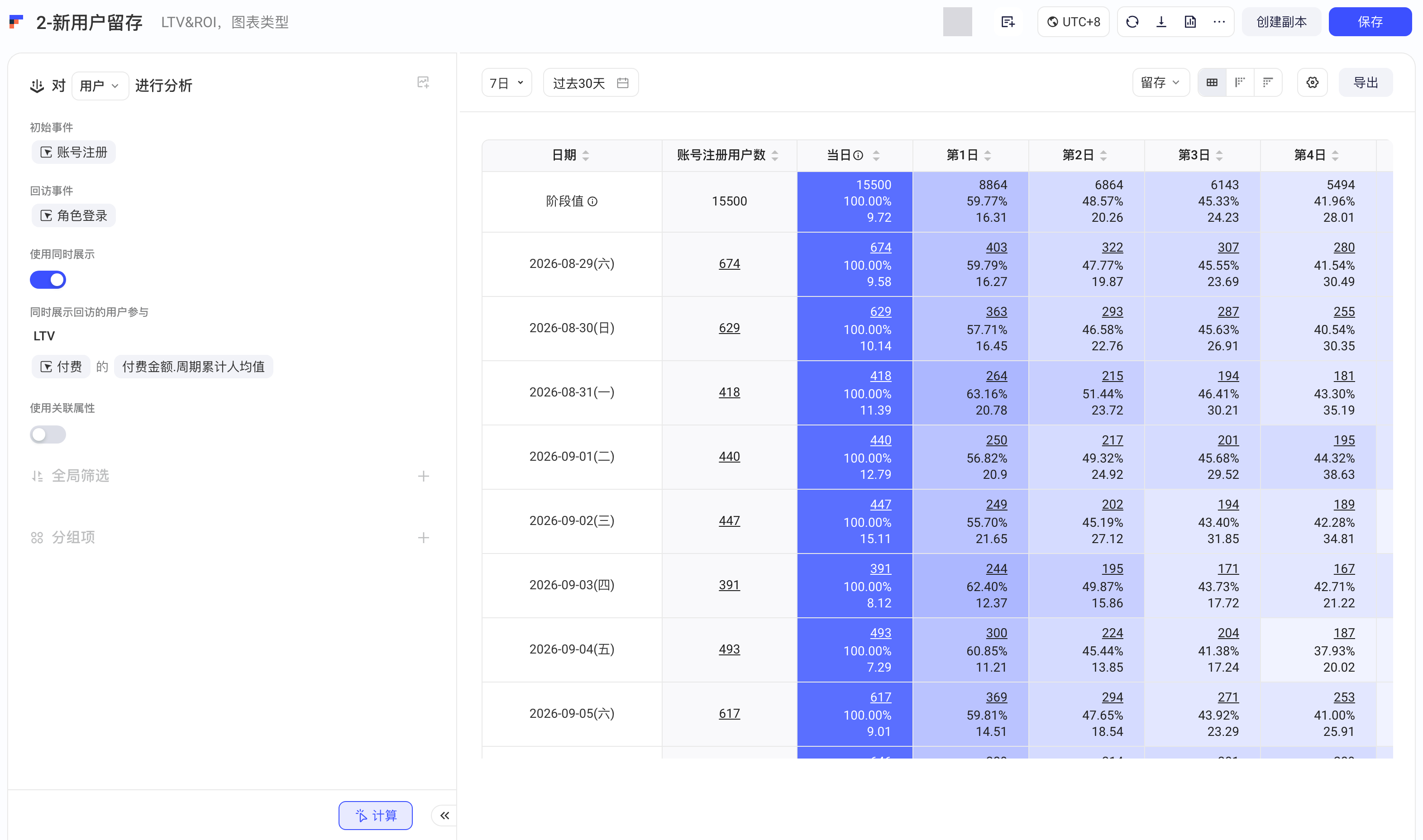Image resolution: width=1423 pixels, height=840 pixels.
Task: Click the 导出 export button
Action: [x=1365, y=83]
